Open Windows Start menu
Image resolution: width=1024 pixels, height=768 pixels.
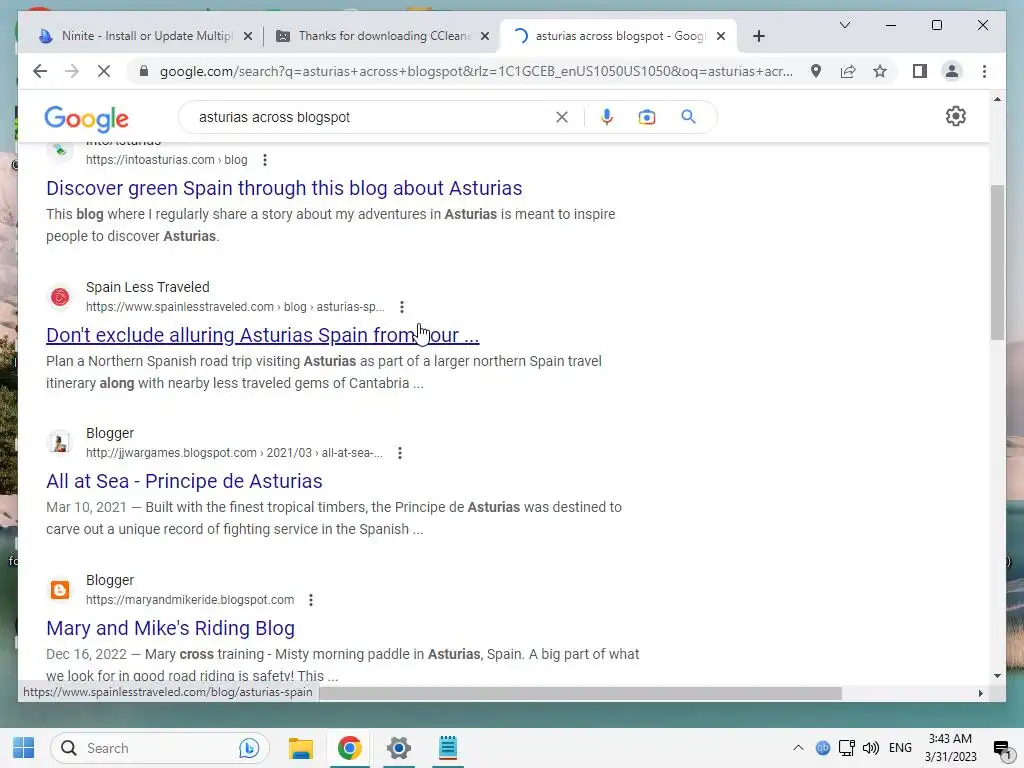point(24,748)
